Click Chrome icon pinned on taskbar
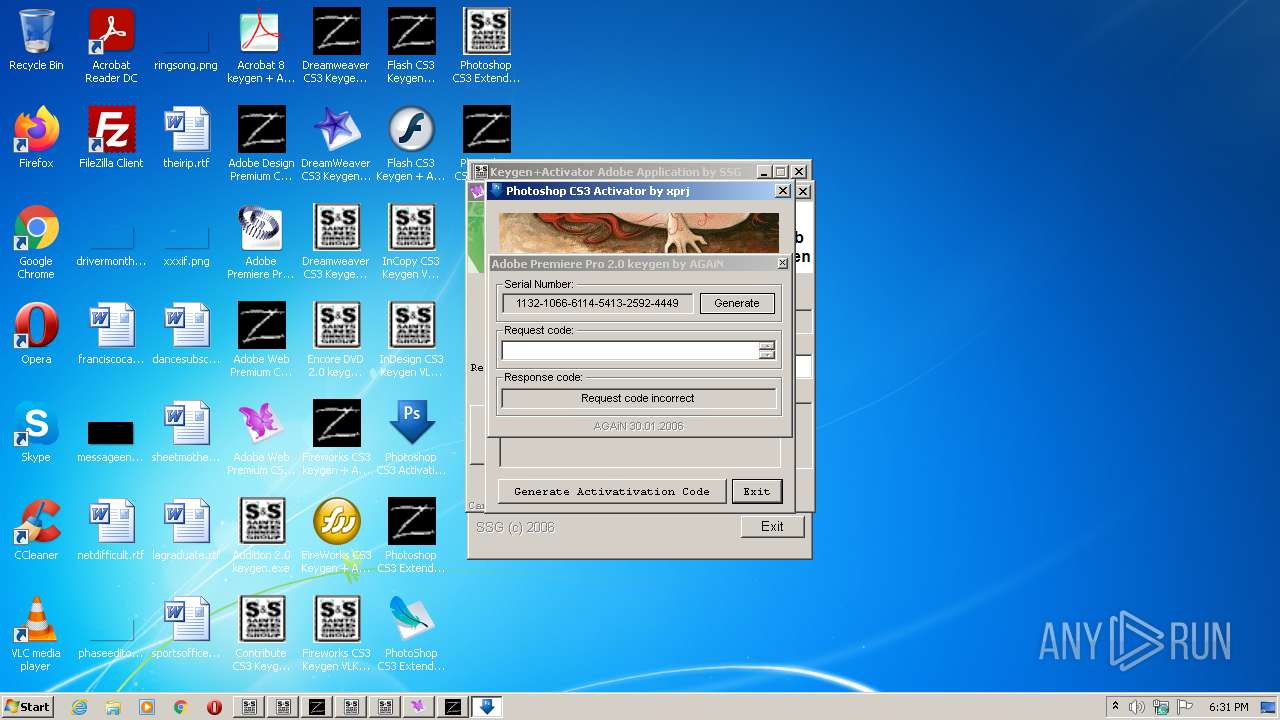The height and width of the screenshot is (720, 1280). 181,707
